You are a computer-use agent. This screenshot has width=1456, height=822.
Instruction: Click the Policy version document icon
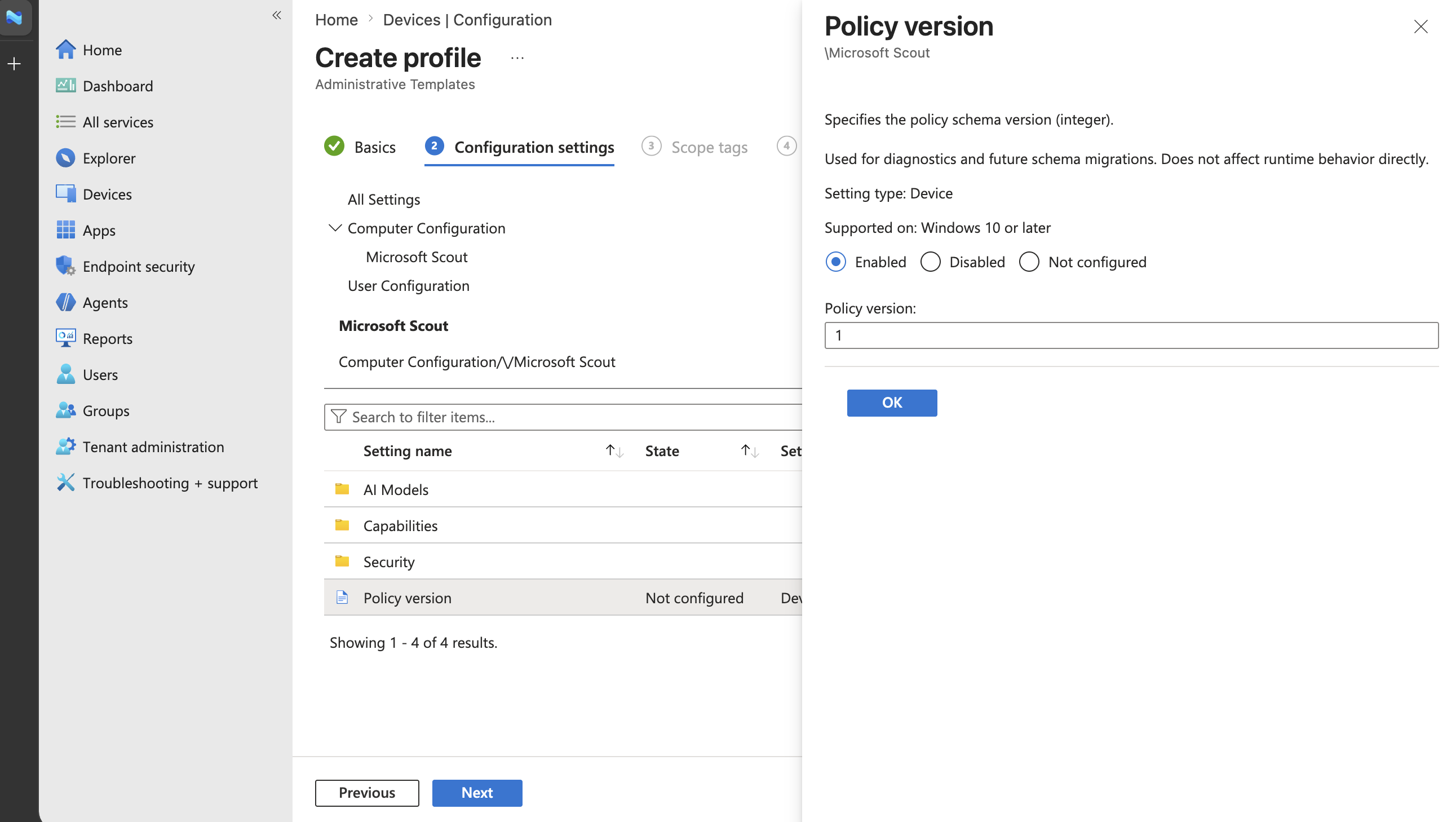(342, 597)
